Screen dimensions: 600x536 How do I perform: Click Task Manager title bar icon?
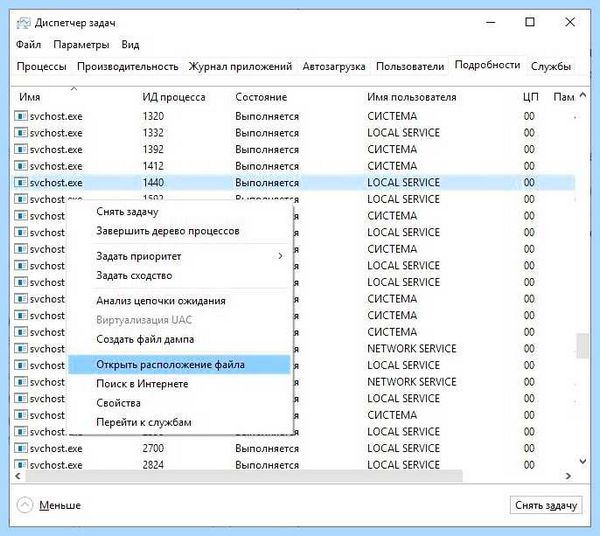tap(23, 23)
